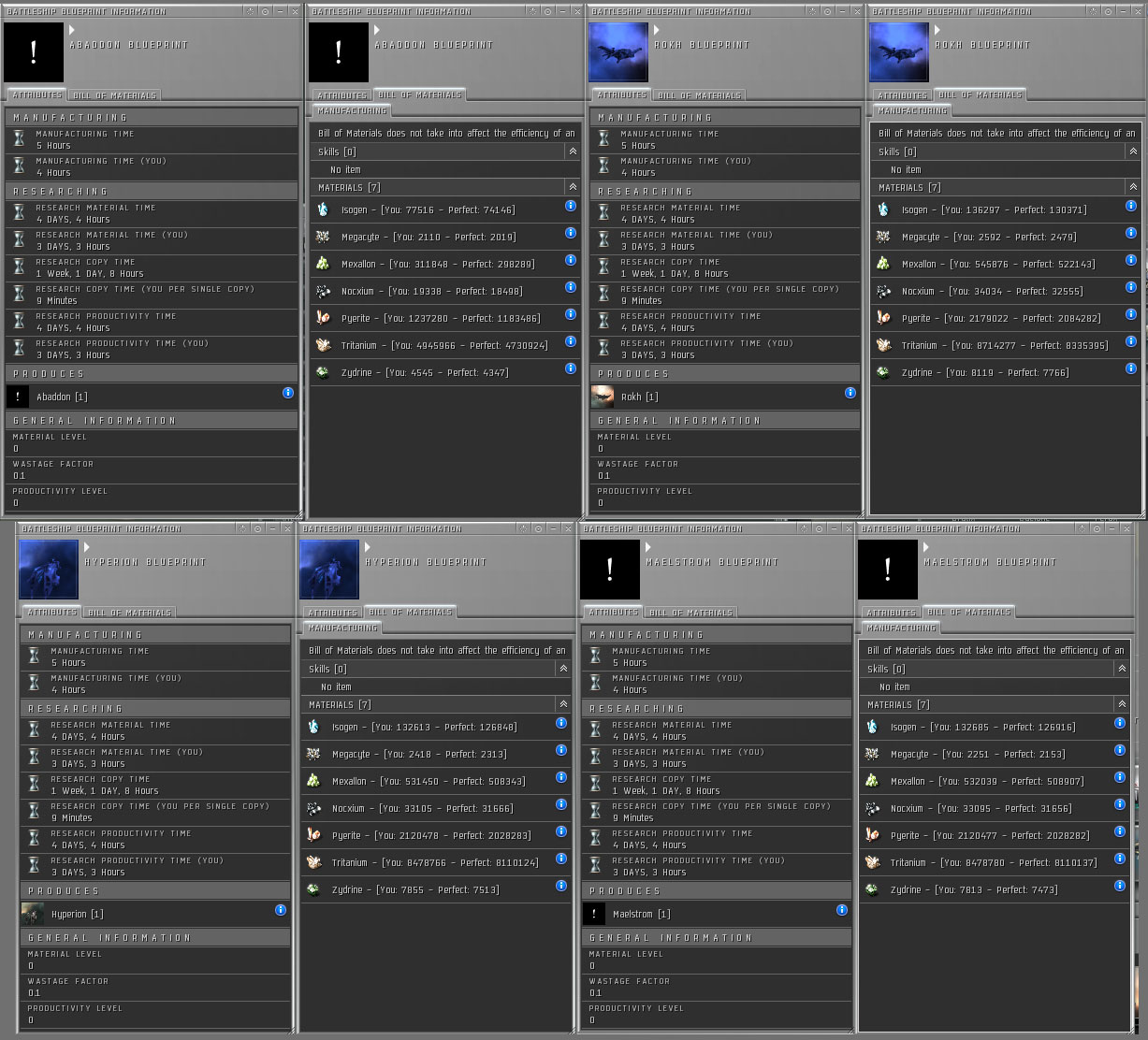1148x1040 pixels.
Task: Show info for Pyerite in Abaddon materials
Action: pyautogui.click(x=571, y=314)
